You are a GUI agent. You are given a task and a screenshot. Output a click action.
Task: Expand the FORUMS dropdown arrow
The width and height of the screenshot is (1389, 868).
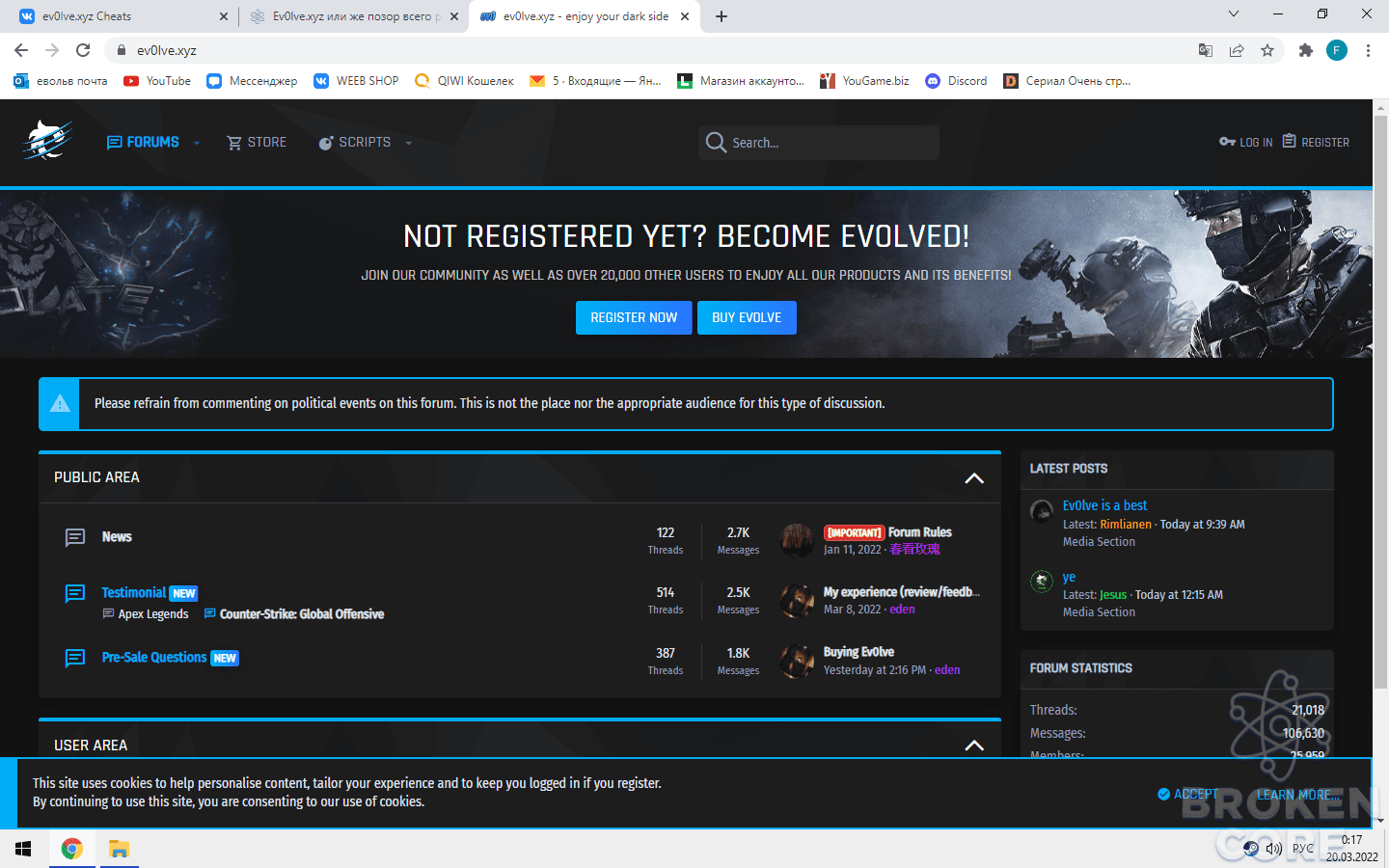coord(197,143)
